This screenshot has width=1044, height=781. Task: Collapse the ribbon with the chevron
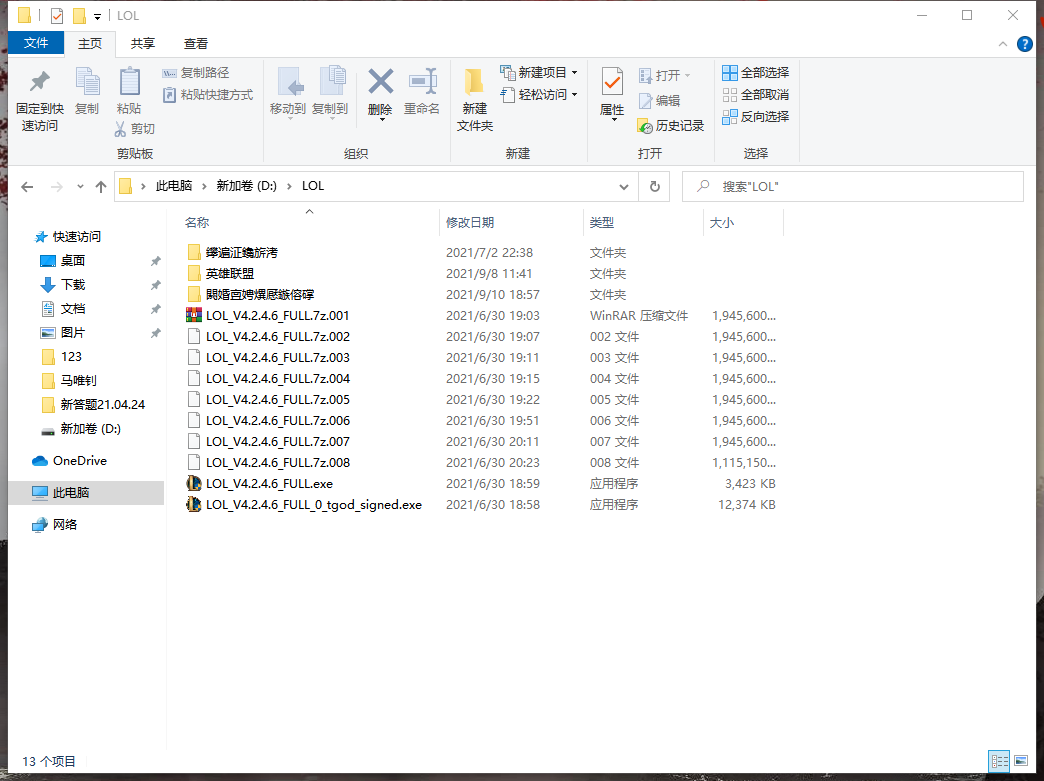pyautogui.click(x=1003, y=44)
